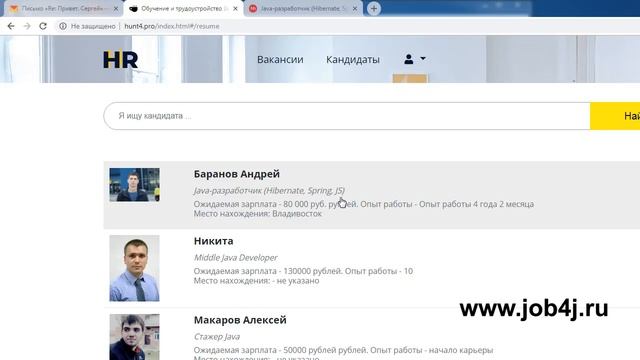Close the 'Письмо Re: Привет' tab
The width and height of the screenshot is (640, 360).
pos(116,9)
